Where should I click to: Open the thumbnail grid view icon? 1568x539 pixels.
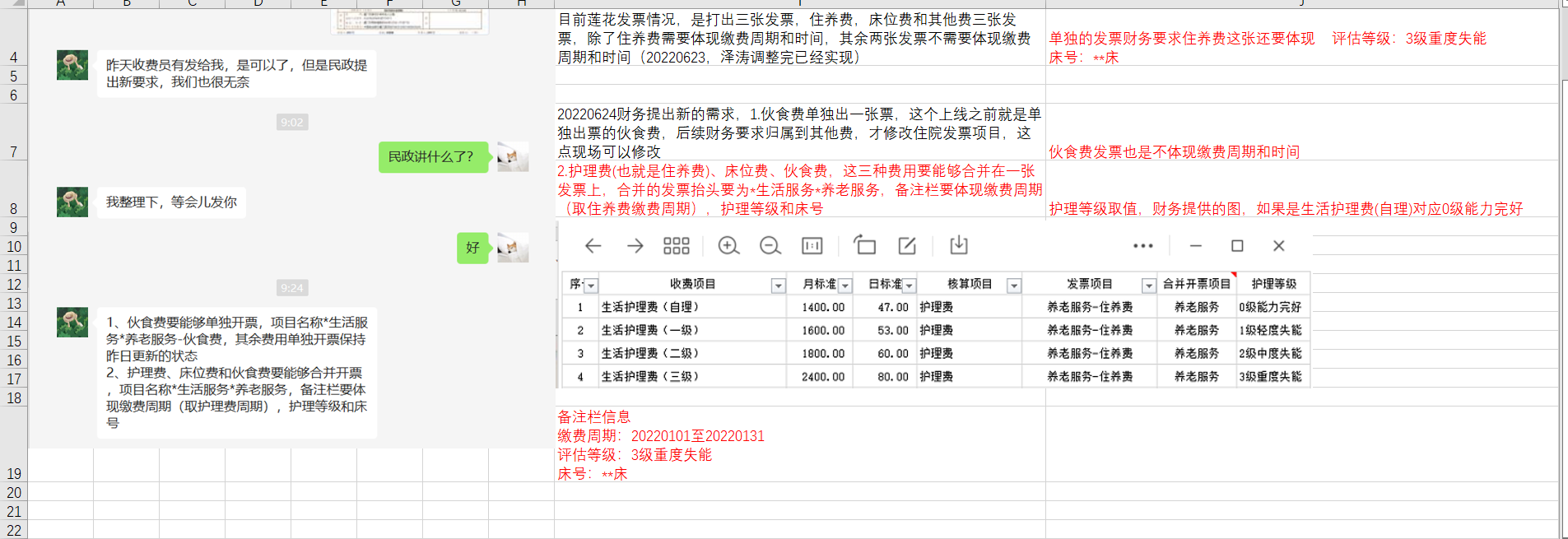point(677,245)
